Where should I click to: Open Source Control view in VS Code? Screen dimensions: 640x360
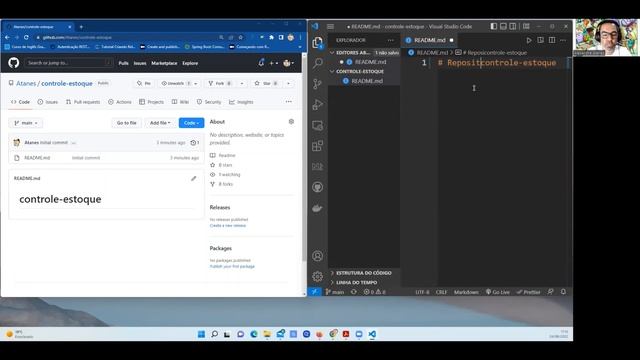[318, 84]
